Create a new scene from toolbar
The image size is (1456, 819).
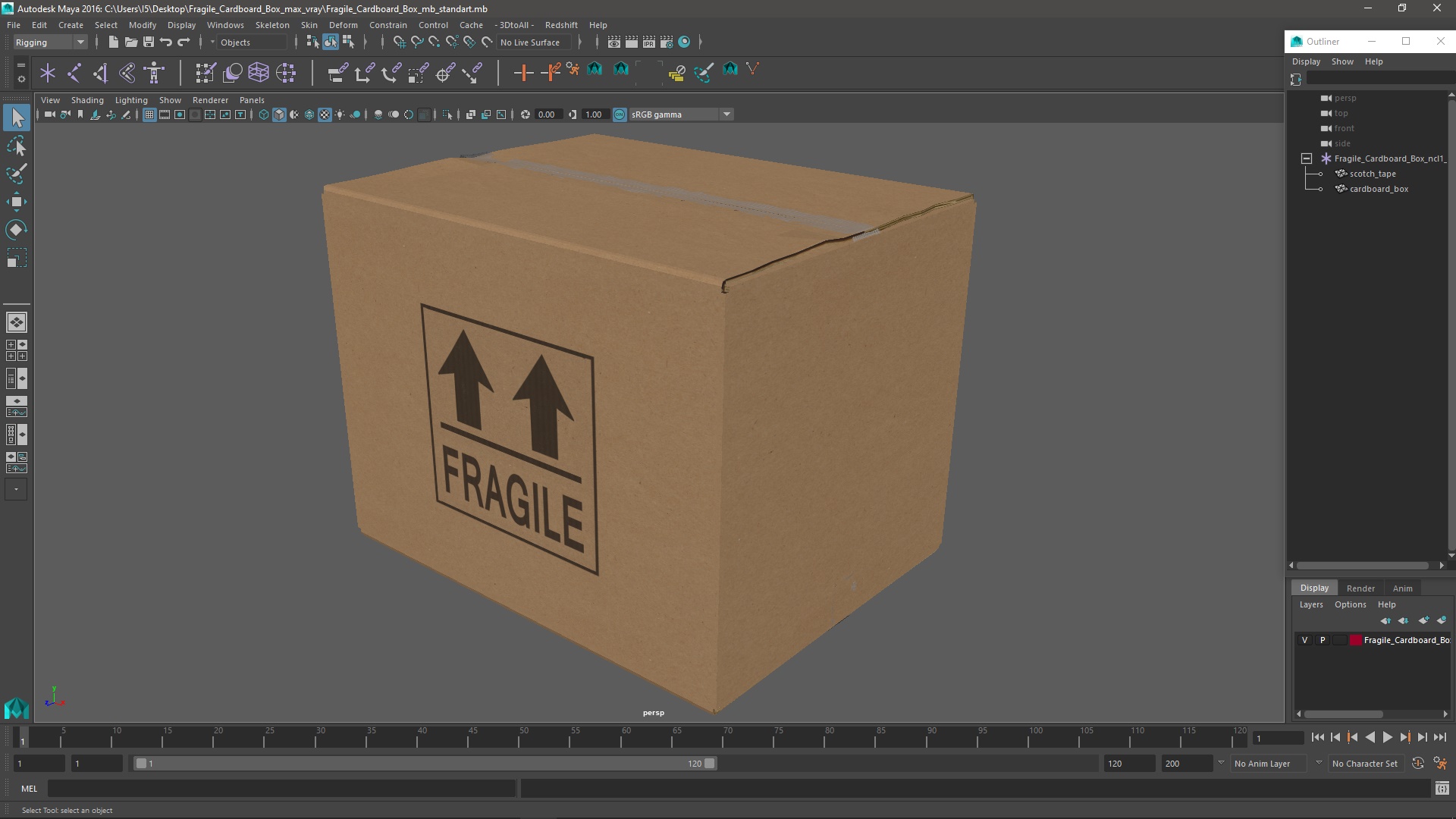113,42
